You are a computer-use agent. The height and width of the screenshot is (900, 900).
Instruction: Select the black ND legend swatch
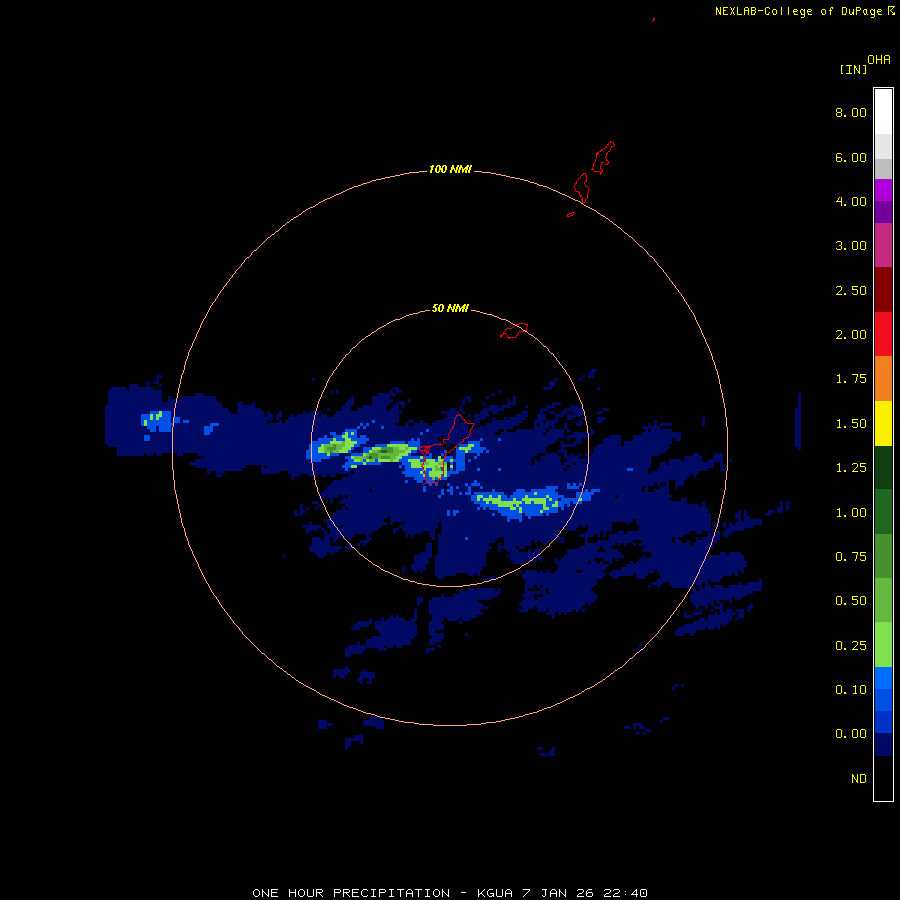click(x=883, y=778)
